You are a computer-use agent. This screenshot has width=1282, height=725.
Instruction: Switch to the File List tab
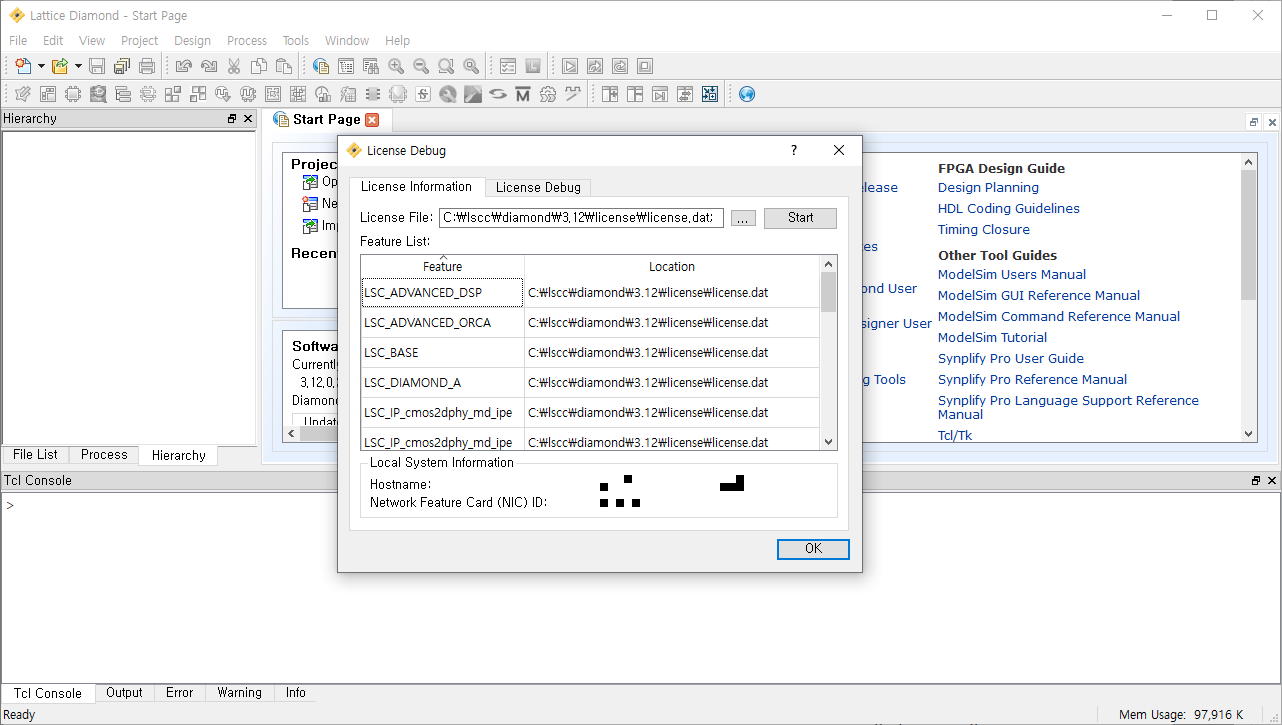(x=35, y=454)
